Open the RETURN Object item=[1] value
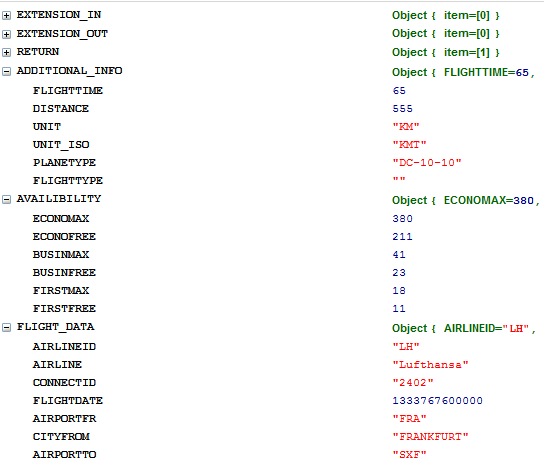 [446, 52]
